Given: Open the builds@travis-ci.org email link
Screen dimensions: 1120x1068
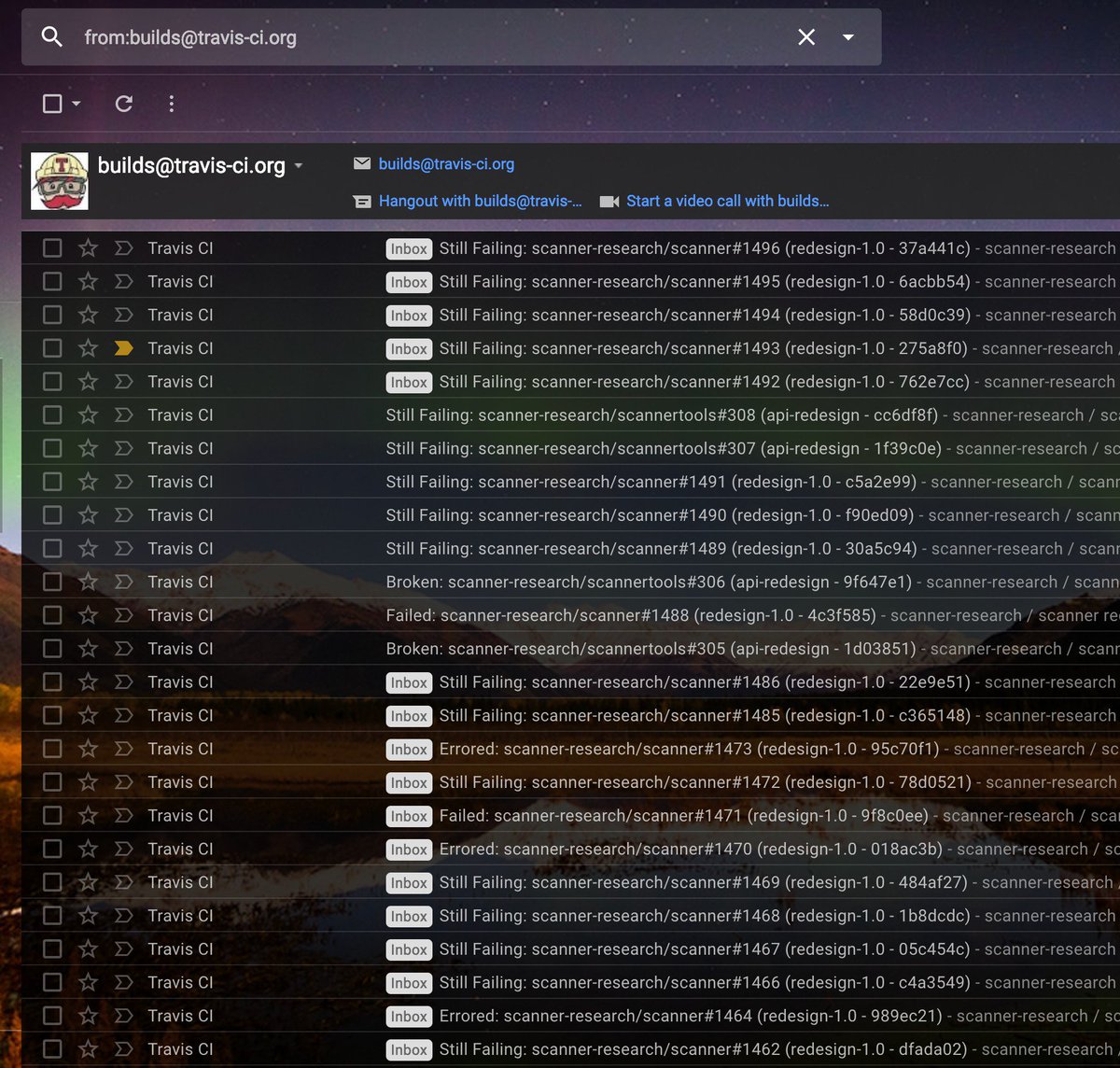Looking at the screenshot, I should [446, 164].
